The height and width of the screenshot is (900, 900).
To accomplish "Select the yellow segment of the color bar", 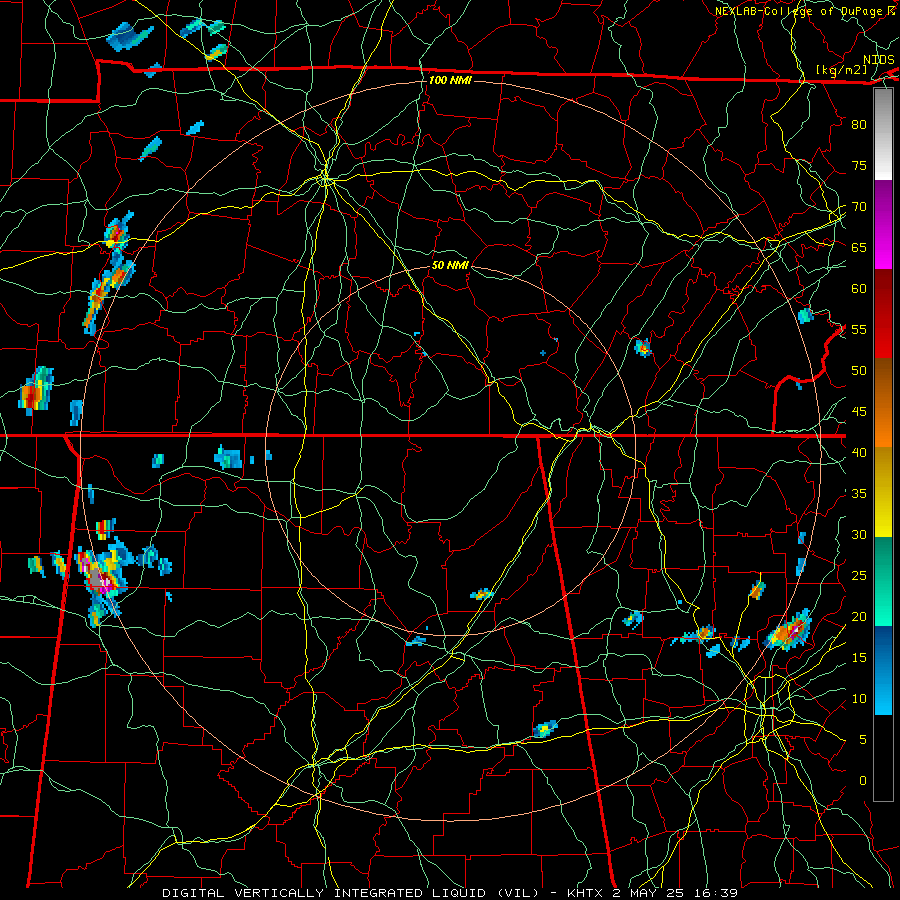I will [883, 492].
